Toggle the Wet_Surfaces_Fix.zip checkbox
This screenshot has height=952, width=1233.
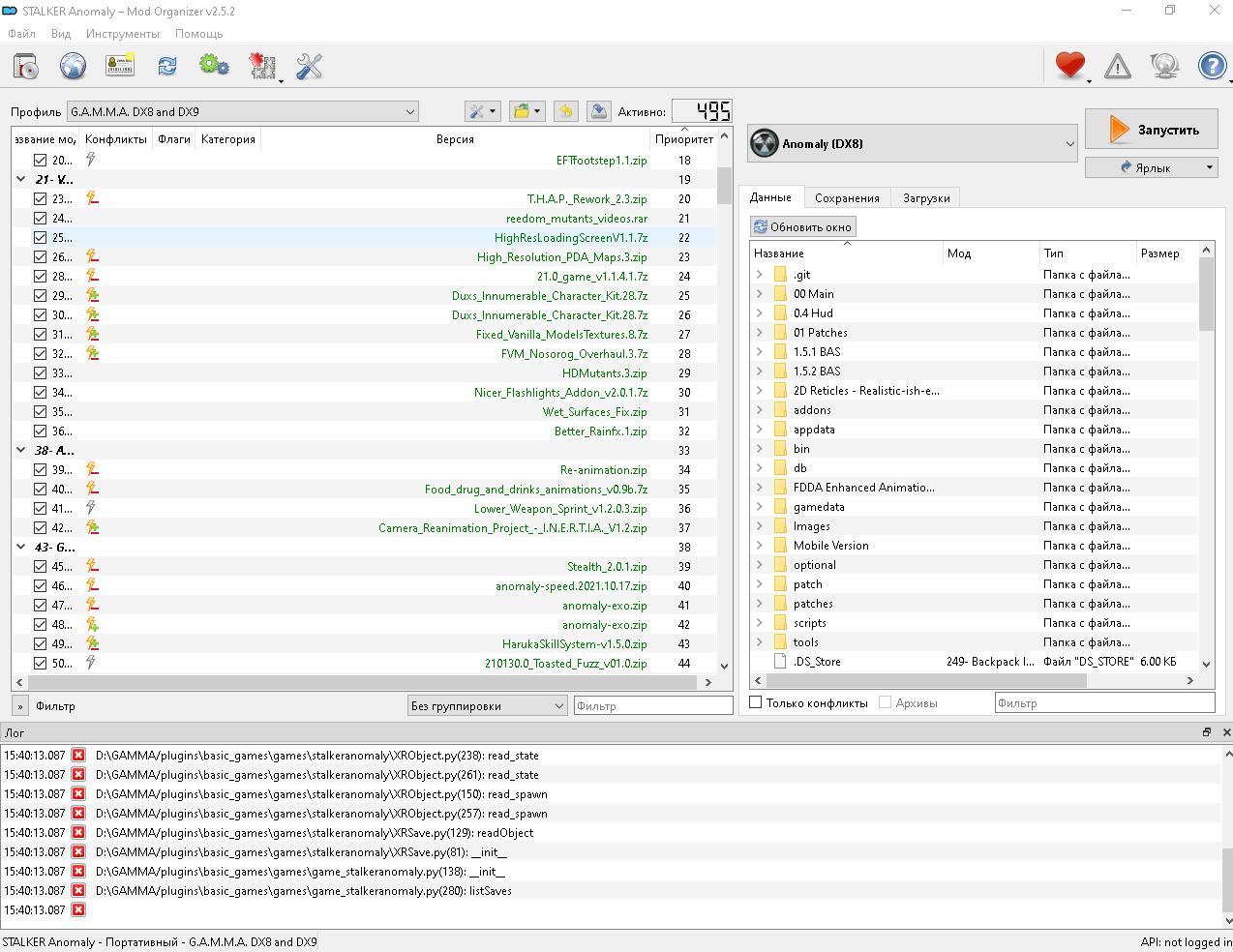pyautogui.click(x=41, y=411)
